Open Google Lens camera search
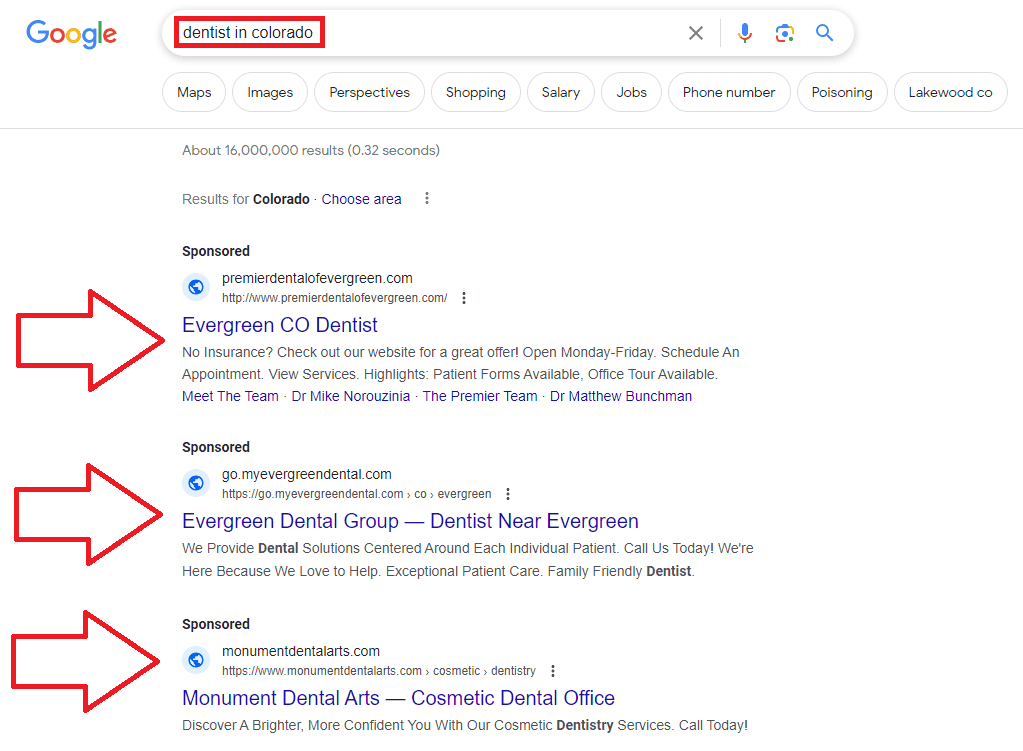 [784, 32]
